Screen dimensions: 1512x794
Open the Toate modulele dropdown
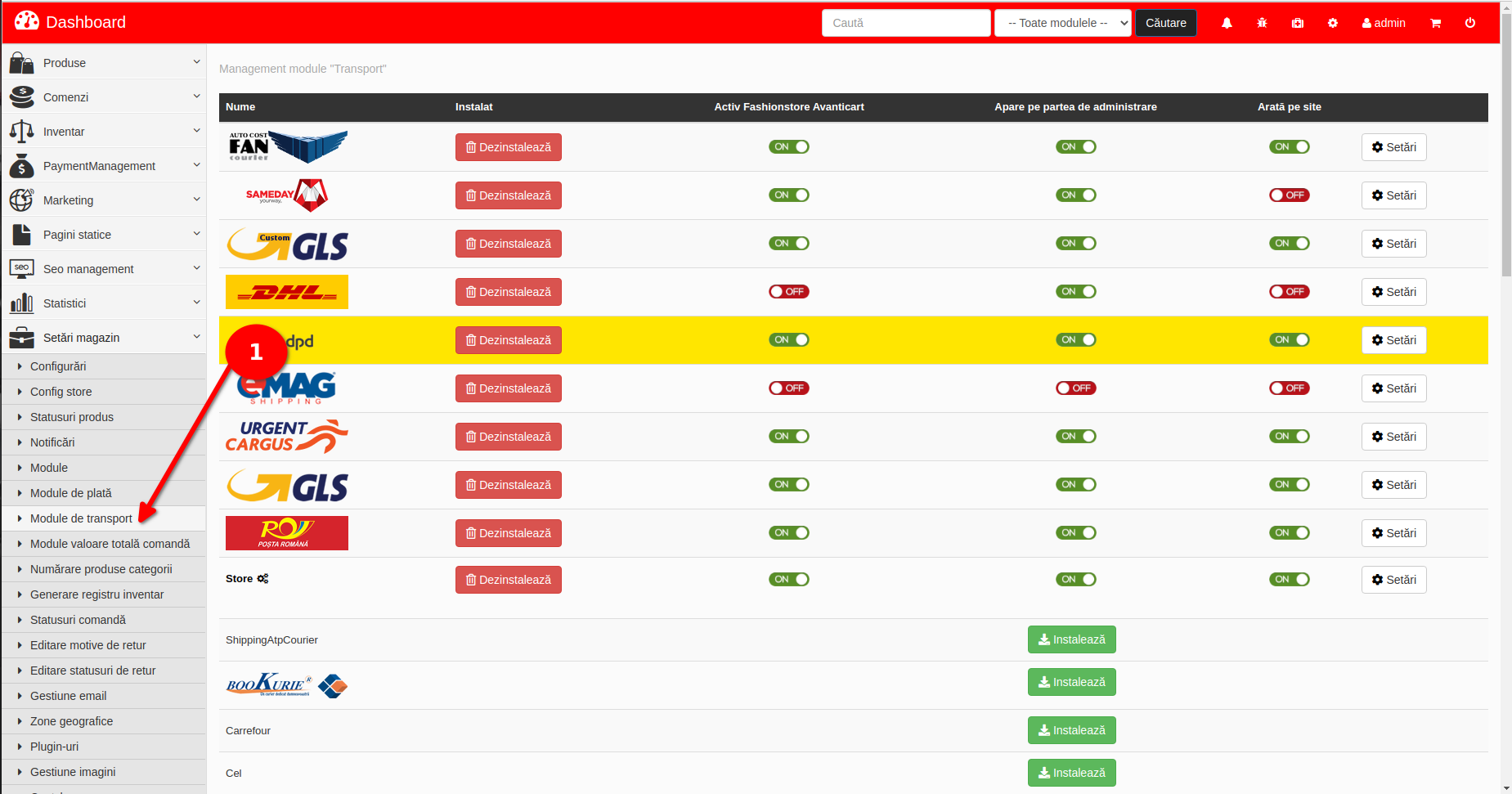(1063, 23)
